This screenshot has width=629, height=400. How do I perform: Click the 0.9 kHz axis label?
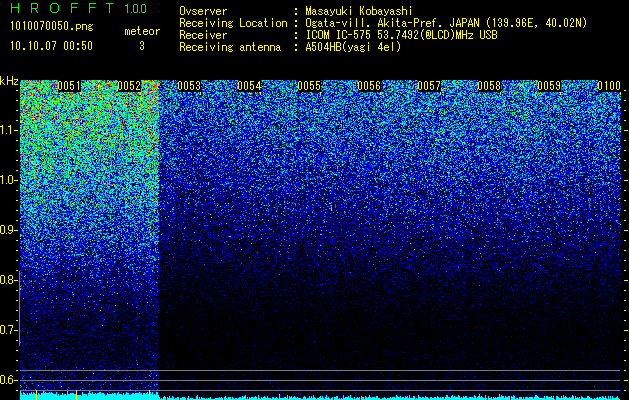tap(8, 230)
